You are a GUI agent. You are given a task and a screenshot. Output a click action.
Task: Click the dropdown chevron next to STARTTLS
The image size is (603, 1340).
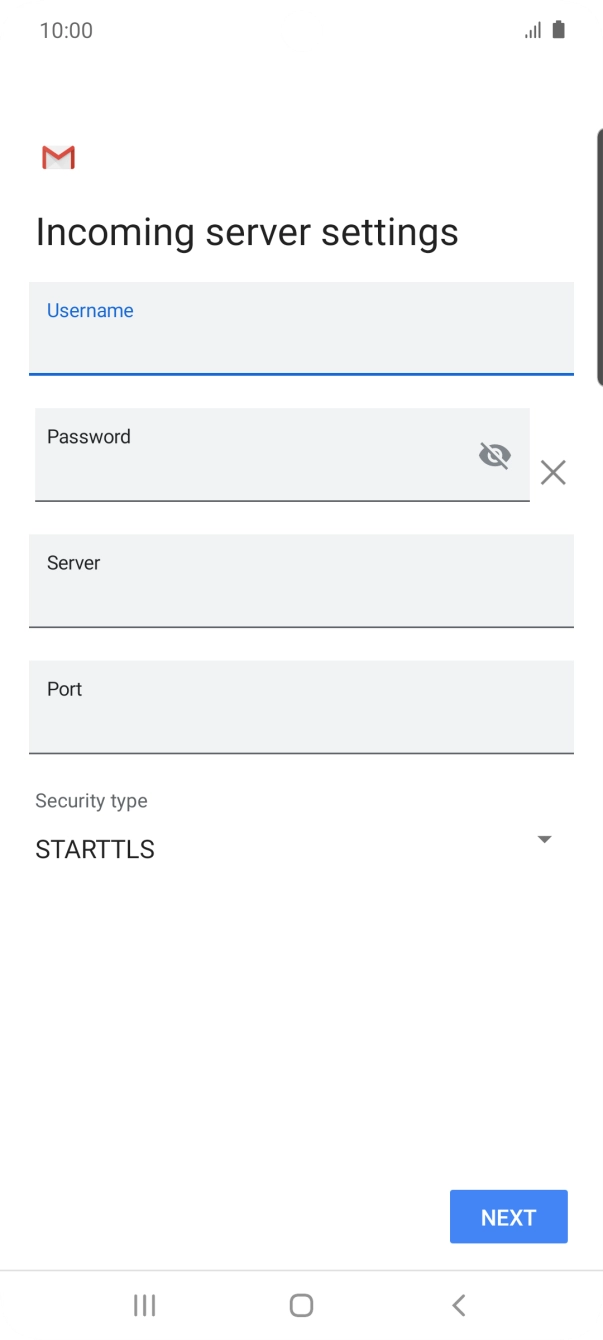[545, 839]
